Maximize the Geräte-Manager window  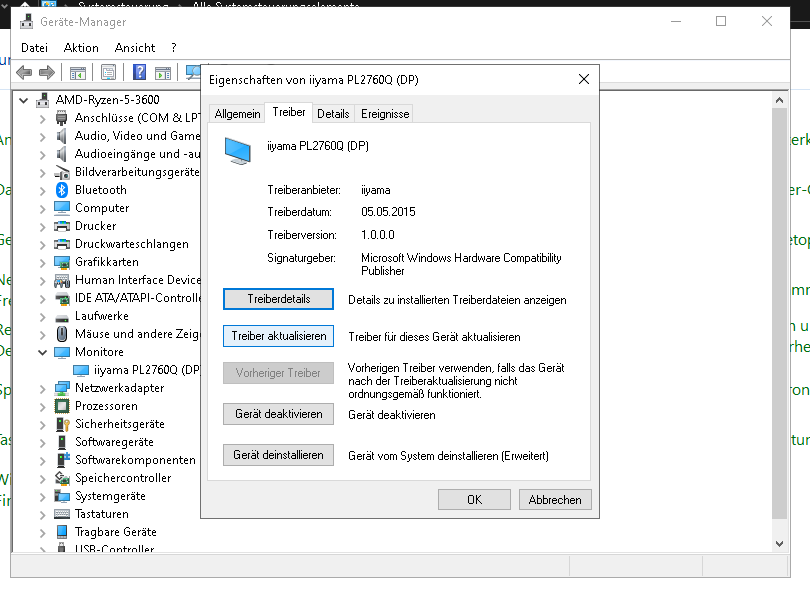[x=721, y=21]
